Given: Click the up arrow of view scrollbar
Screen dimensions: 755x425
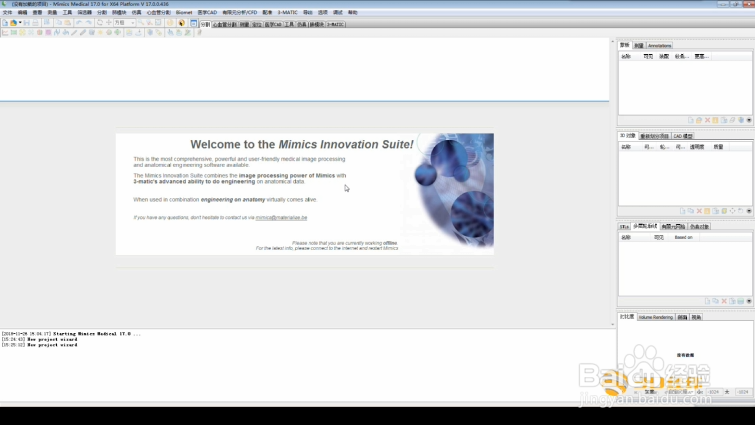Looking at the screenshot, I should 612,41.
